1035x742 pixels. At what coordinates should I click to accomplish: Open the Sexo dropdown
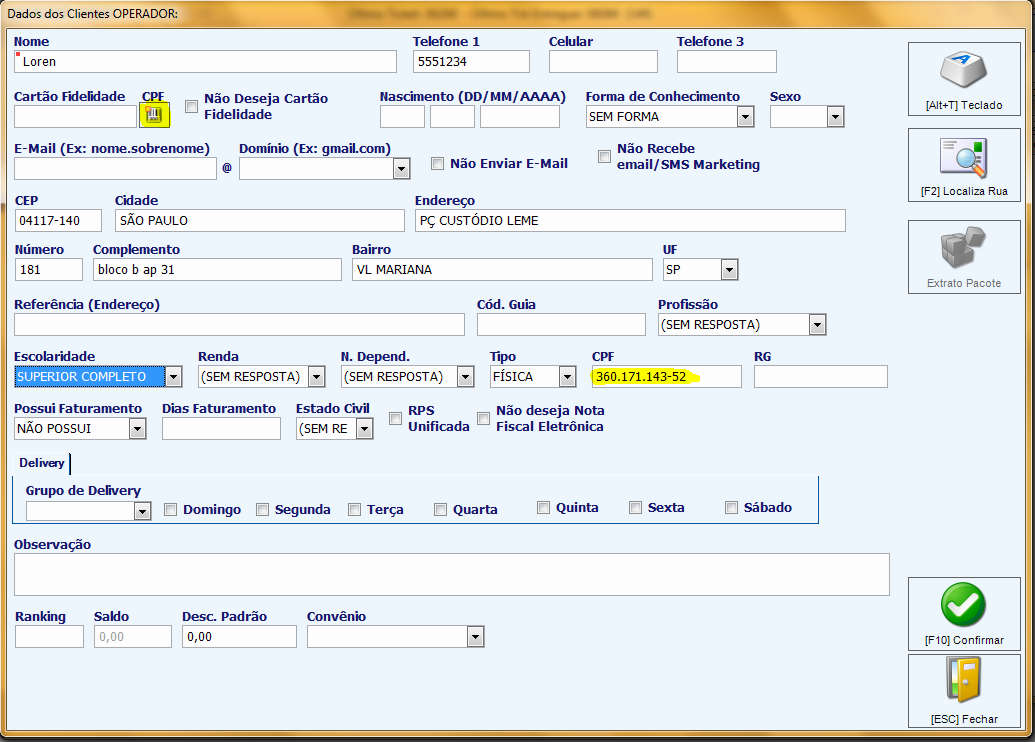[835, 117]
